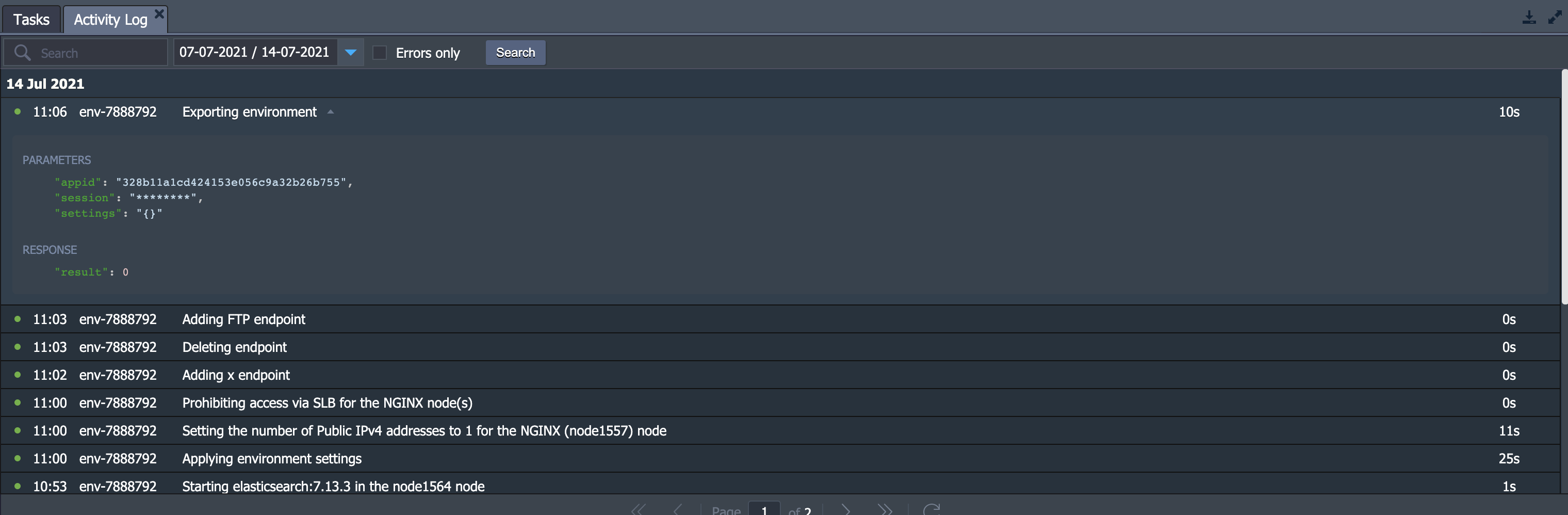The height and width of the screenshot is (515, 1568).
Task: Click status dot of Applying environment settings row
Action: (18, 458)
